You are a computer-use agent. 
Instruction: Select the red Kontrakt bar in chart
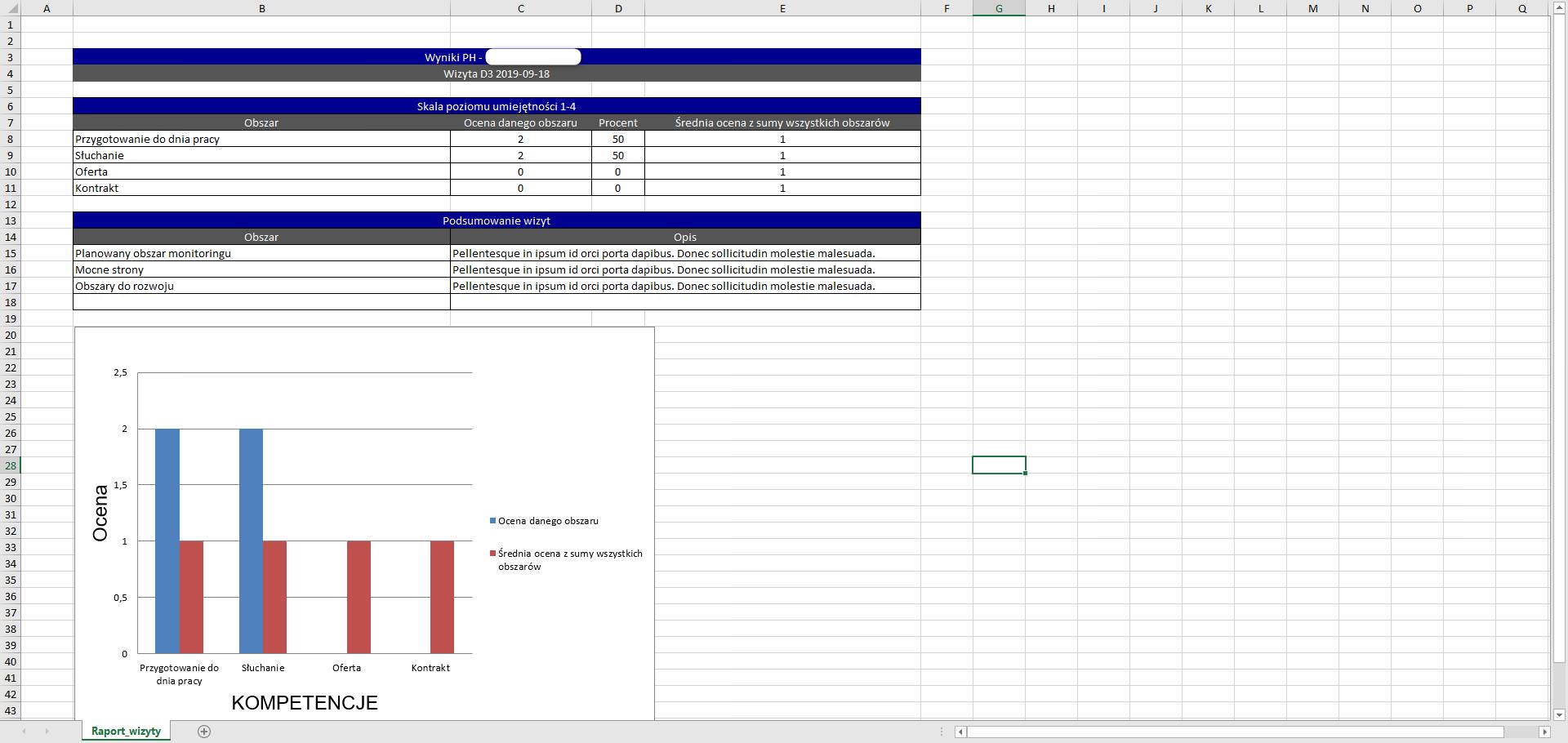click(x=442, y=596)
